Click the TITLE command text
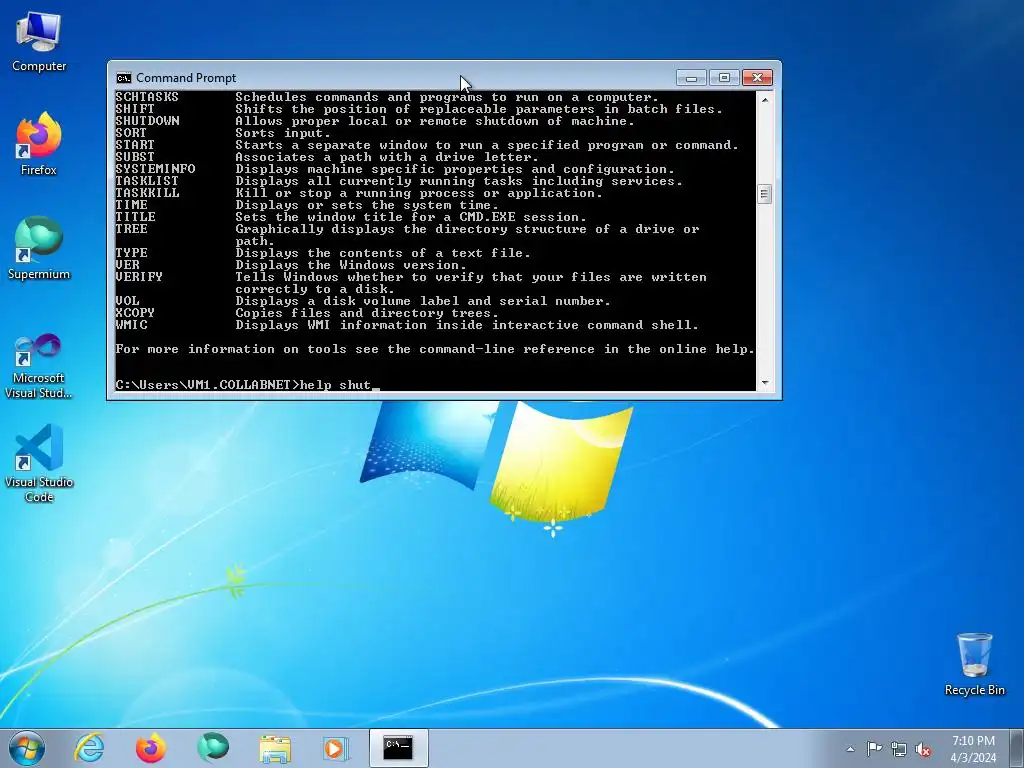Viewport: 1024px width, 768px height. [135, 217]
